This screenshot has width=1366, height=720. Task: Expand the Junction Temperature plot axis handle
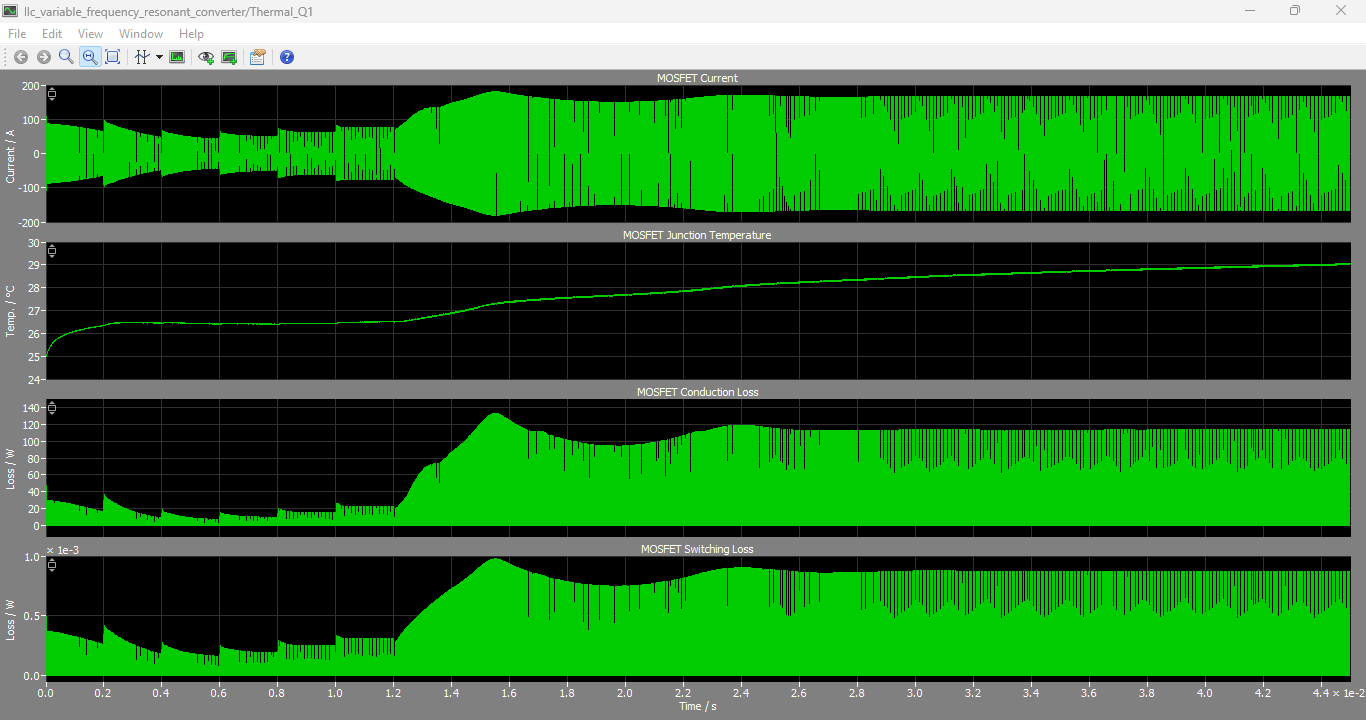pyautogui.click(x=52, y=251)
